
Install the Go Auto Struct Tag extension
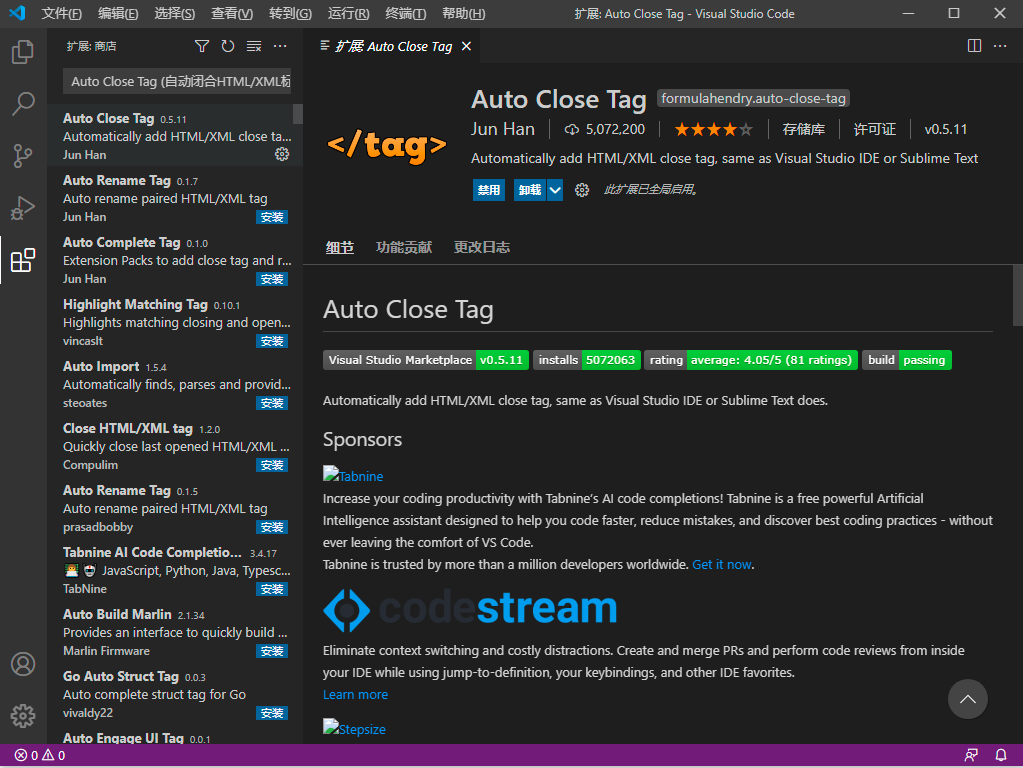(272, 713)
